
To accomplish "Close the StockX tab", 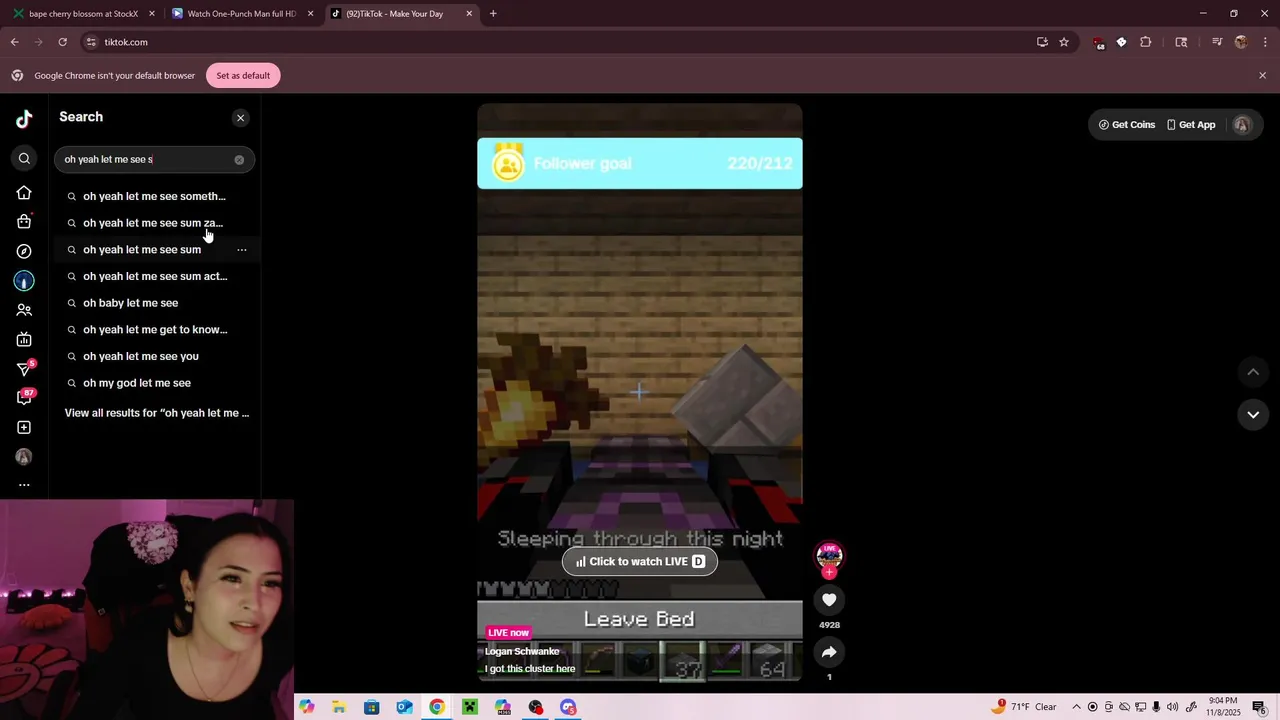I will (x=152, y=14).
